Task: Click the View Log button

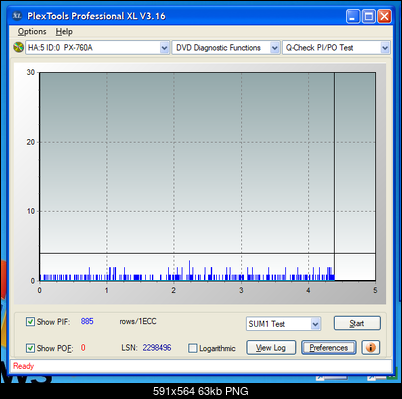Action: click(271, 348)
